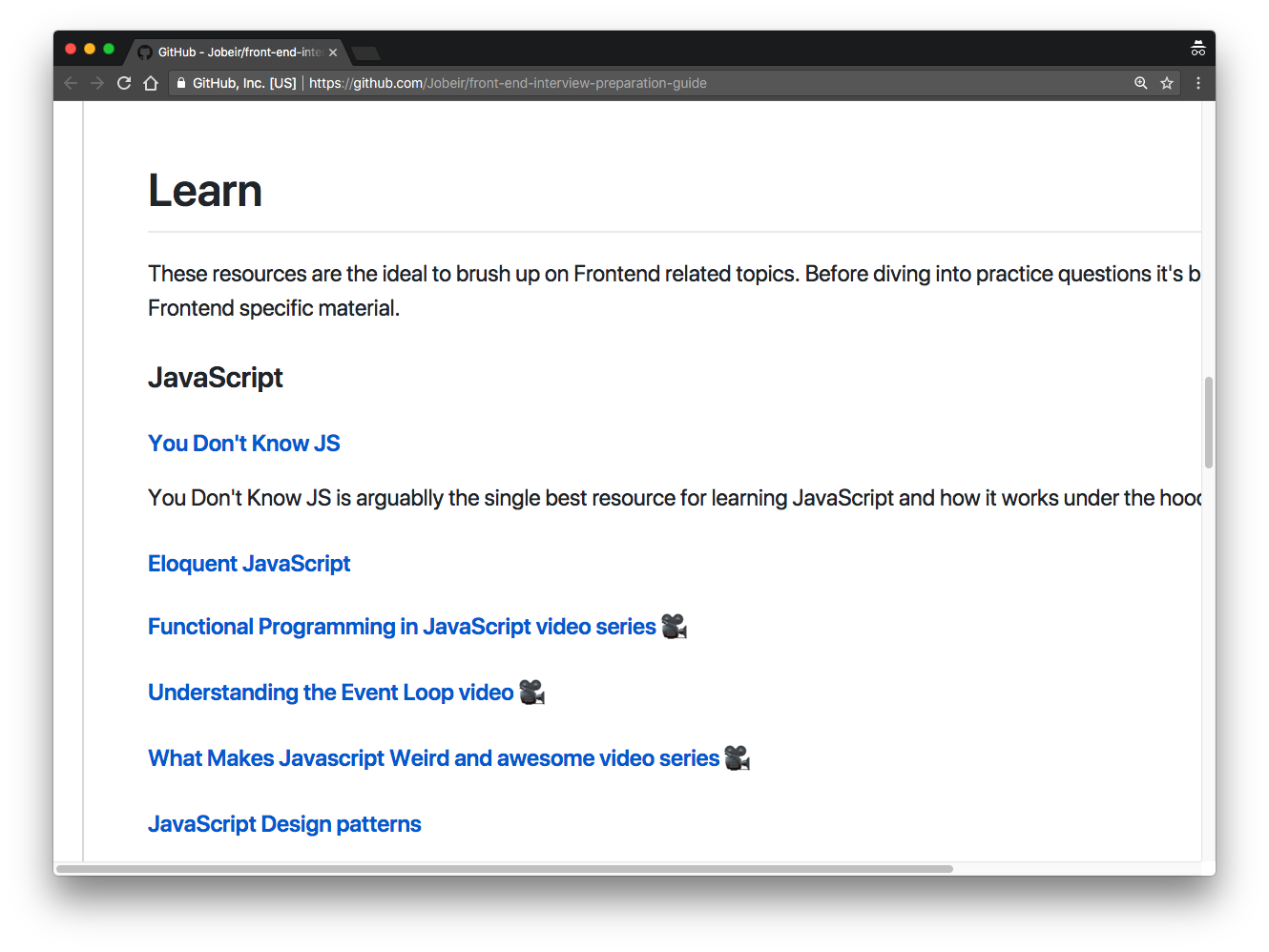Click the vertical scrollbar thumb
This screenshot has height=952, width=1269.
coord(1209,423)
